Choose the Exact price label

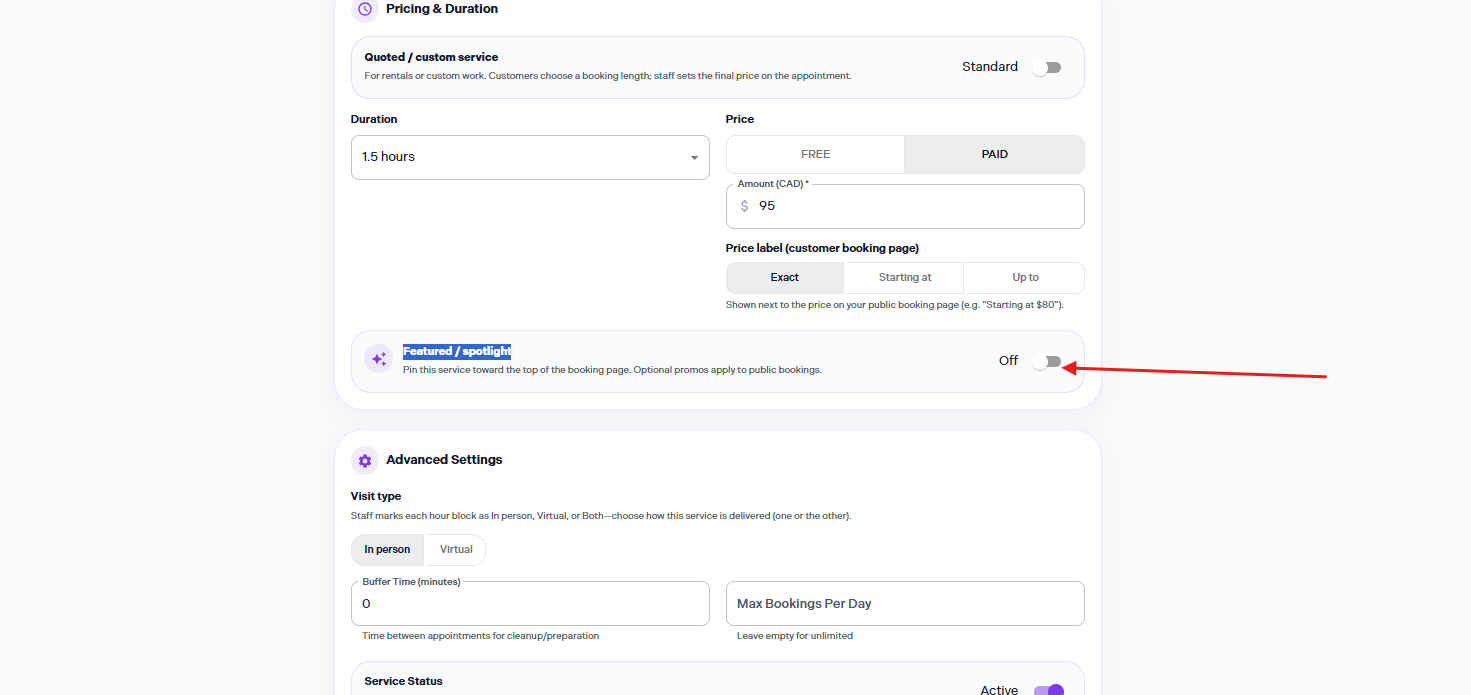(785, 277)
